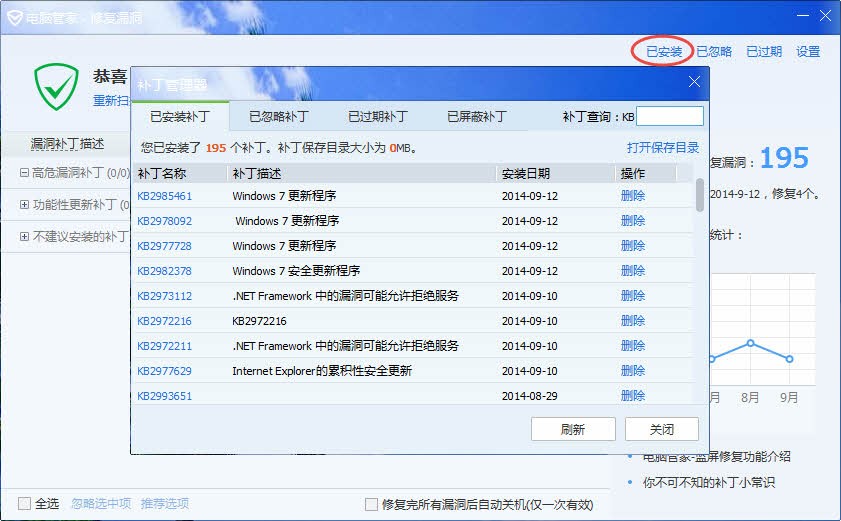Sort by 补丁描述 column header
Viewport: 841px width, 521px height.
[x=362, y=173]
